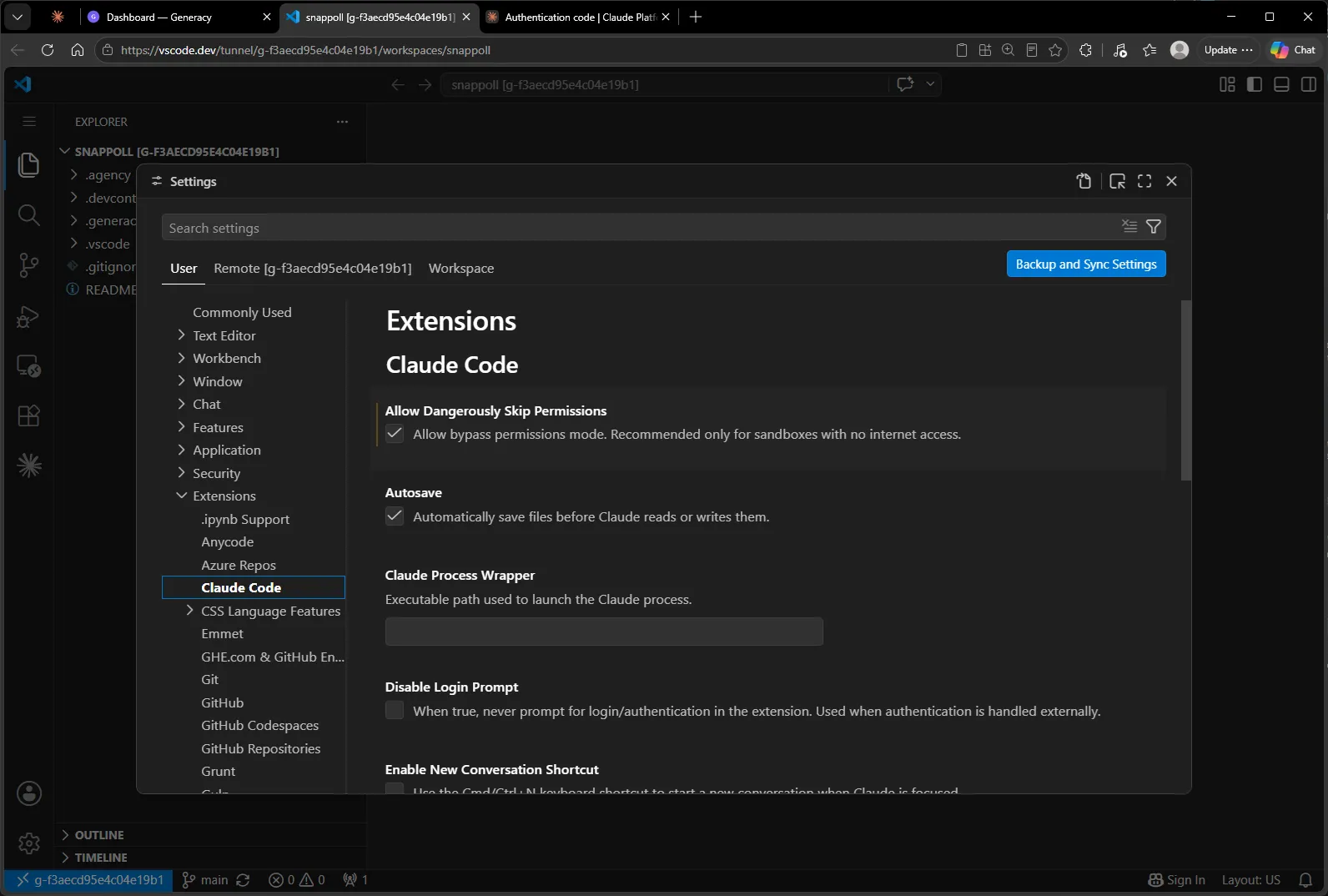Expand Features settings category
Viewport: 1328px width, 896px height.
point(182,427)
